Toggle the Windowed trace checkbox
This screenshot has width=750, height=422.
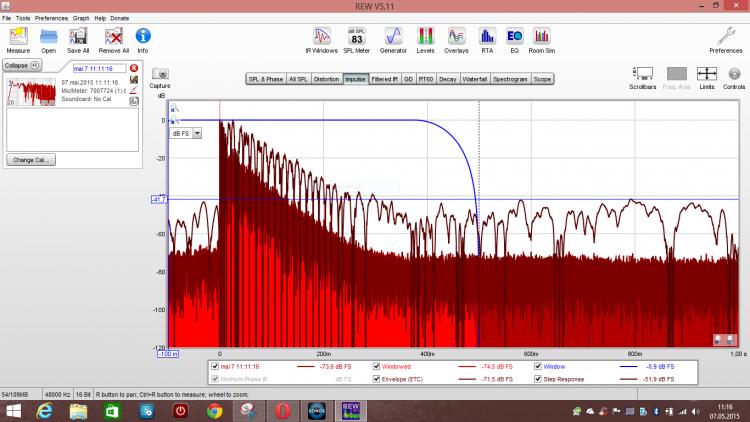click(377, 367)
